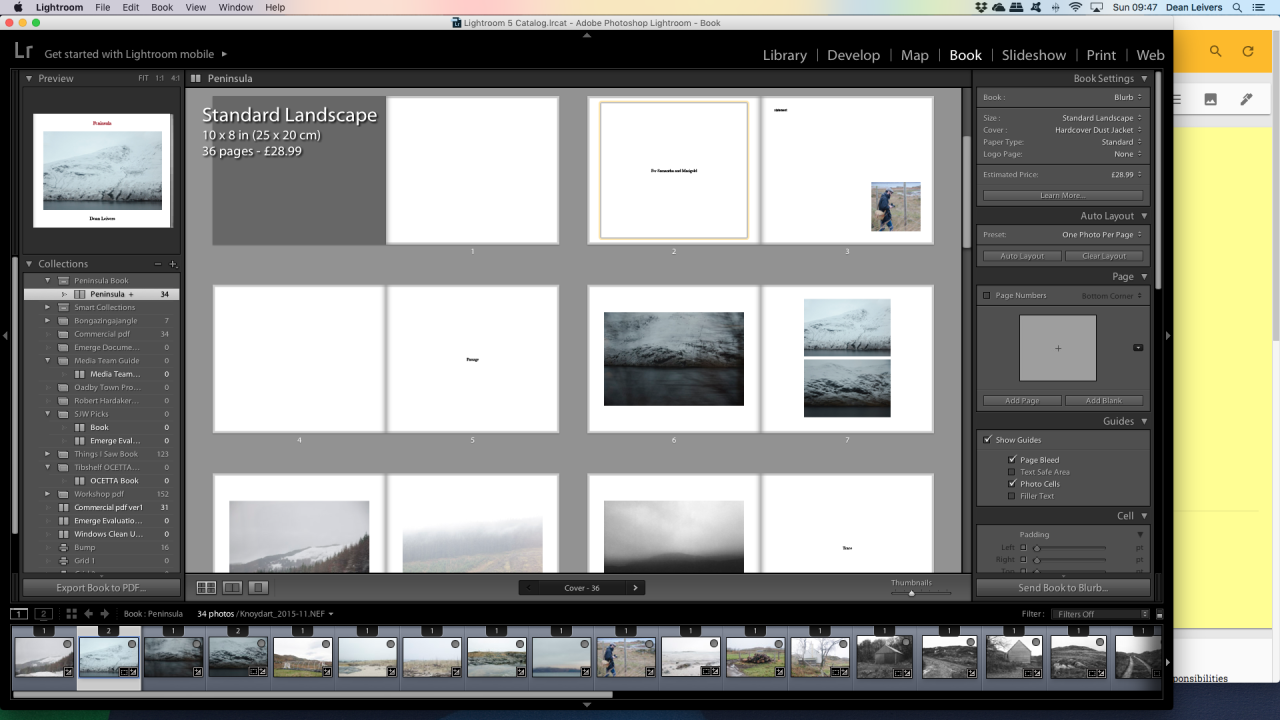The width and height of the screenshot is (1280, 720).
Task: Open the Cover type dropdown
Action: 1100,130
